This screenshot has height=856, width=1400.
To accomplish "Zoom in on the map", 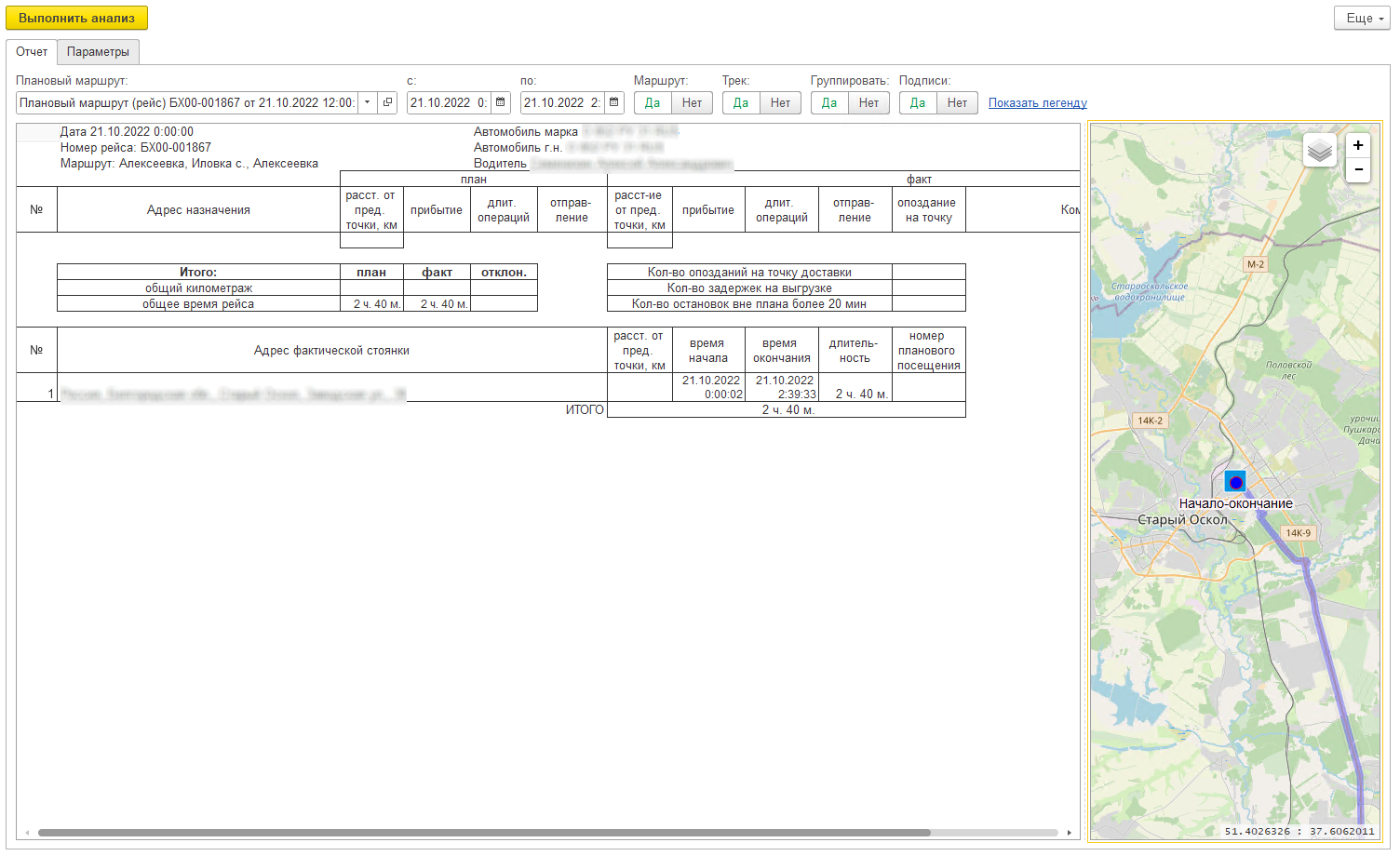I will point(1358,145).
